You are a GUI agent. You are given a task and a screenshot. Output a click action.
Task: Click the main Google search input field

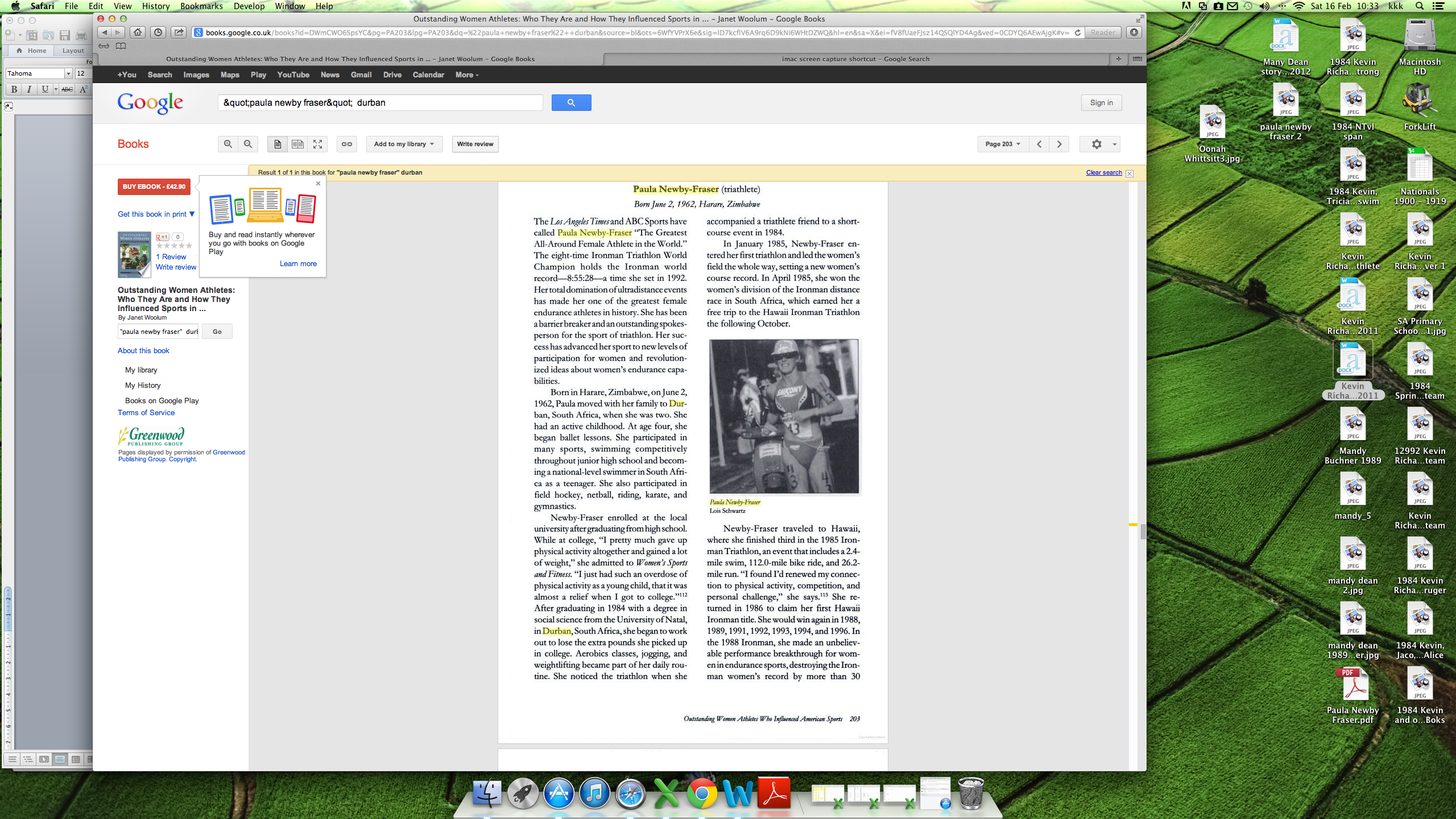point(380,102)
